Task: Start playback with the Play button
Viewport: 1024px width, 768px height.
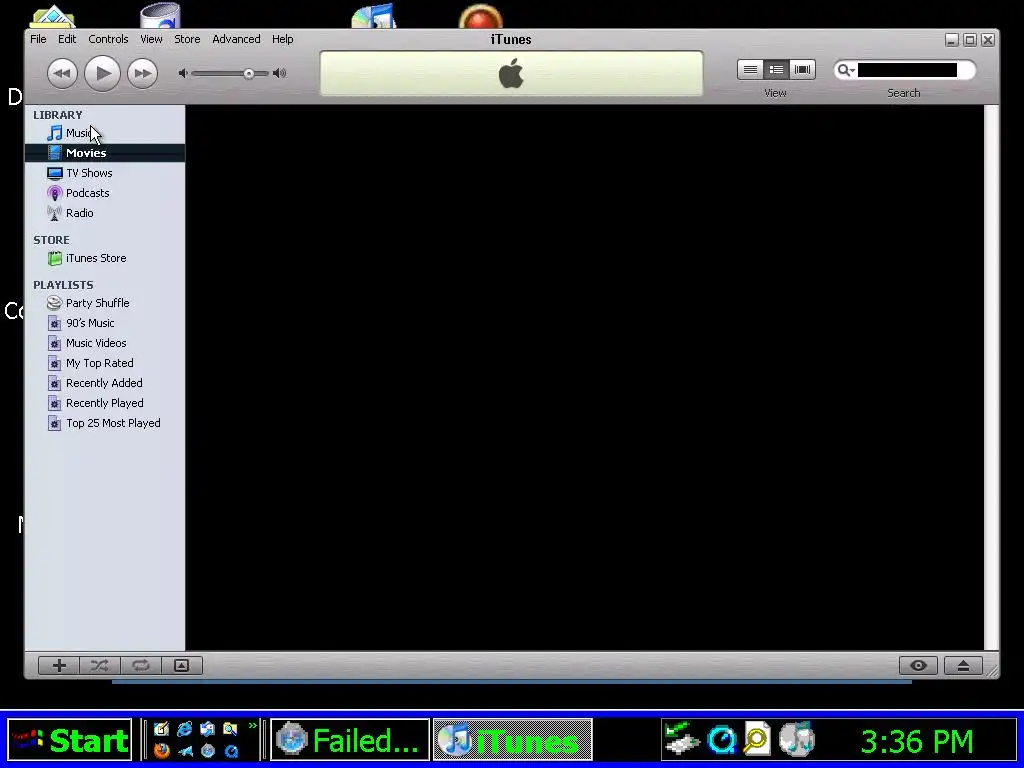Action: point(103,72)
